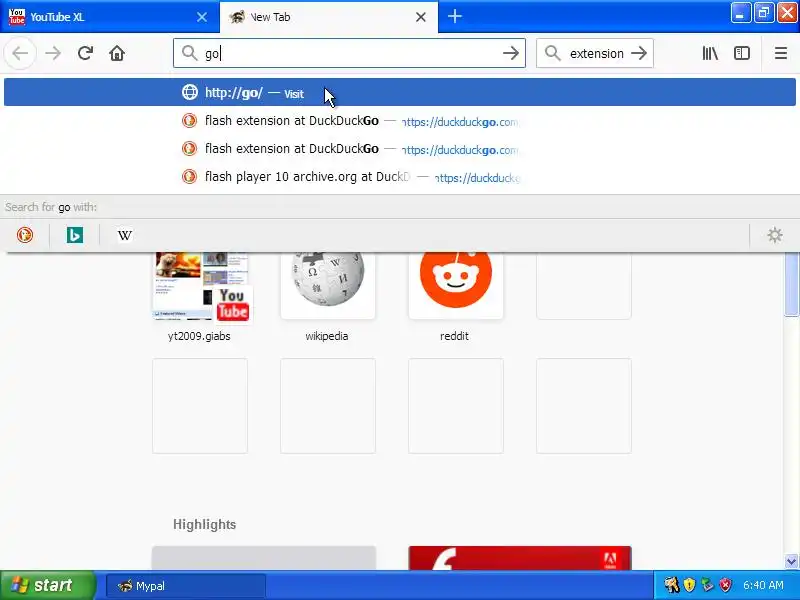Image resolution: width=800 pixels, height=600 pixels.
Task: Click the 6:40 AM clock
Action: pyautogui.click(x=763, y=585)
